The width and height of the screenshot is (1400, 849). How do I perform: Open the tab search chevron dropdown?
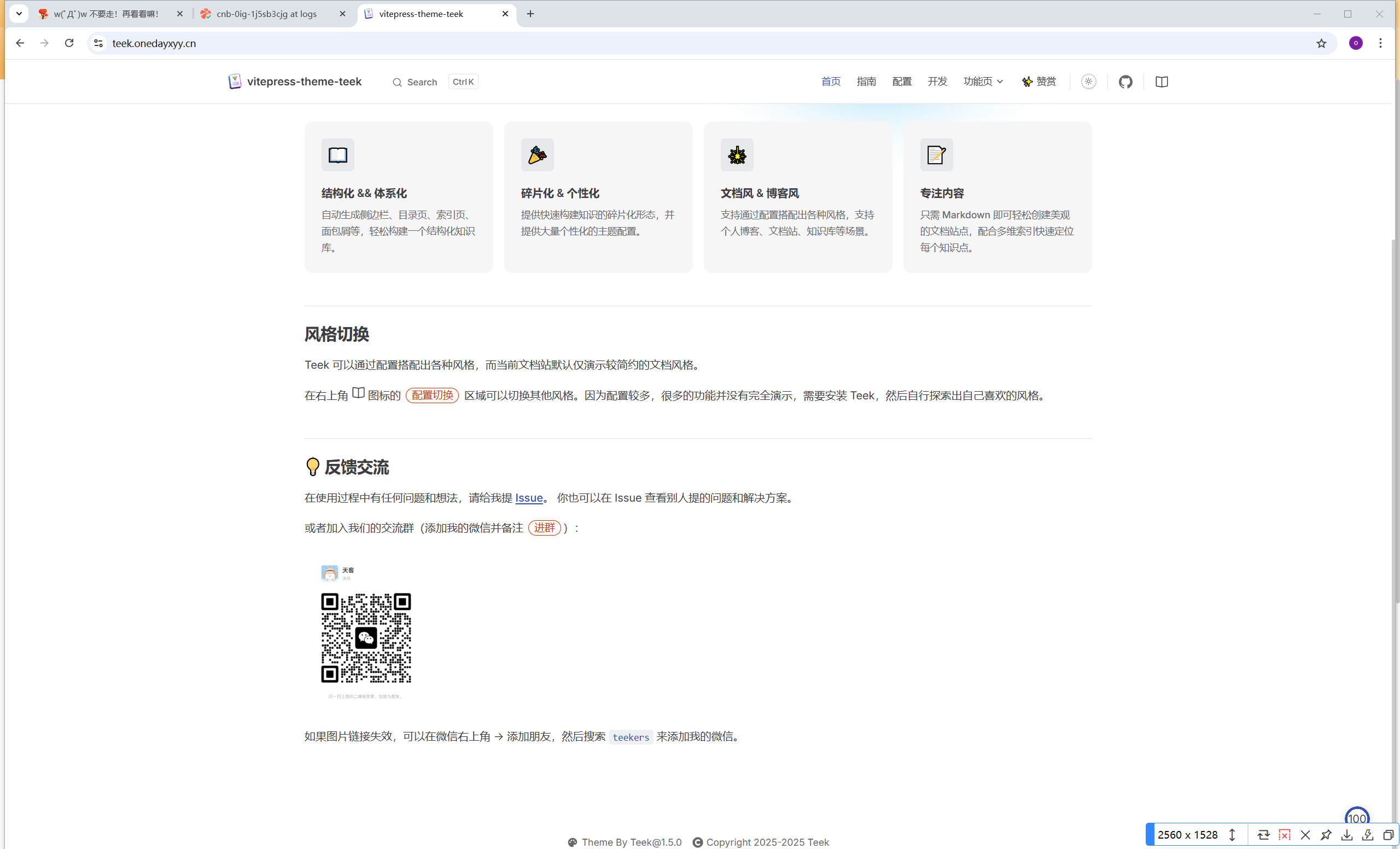(19, 14)
